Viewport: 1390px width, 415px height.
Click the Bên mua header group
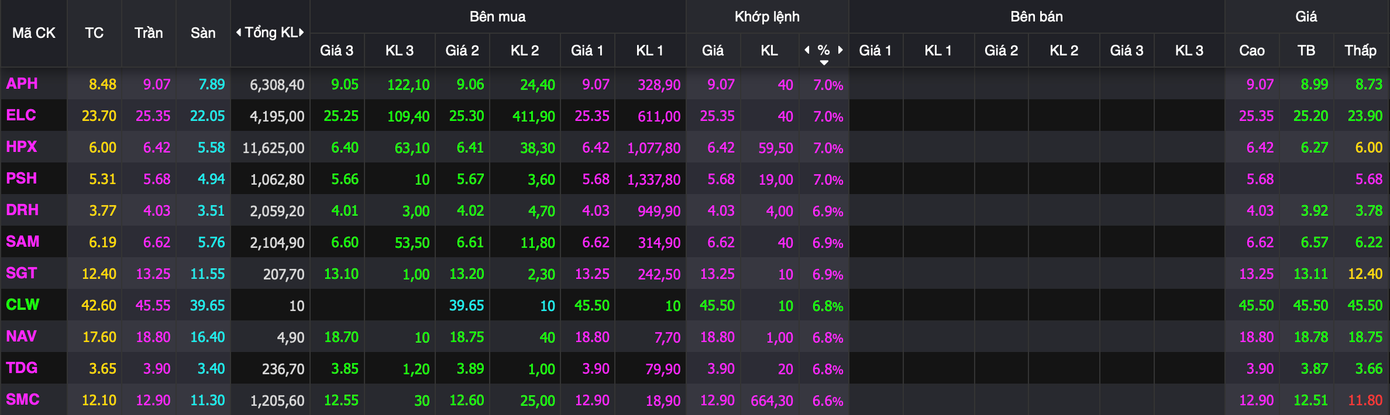click(x=497, y=17)
